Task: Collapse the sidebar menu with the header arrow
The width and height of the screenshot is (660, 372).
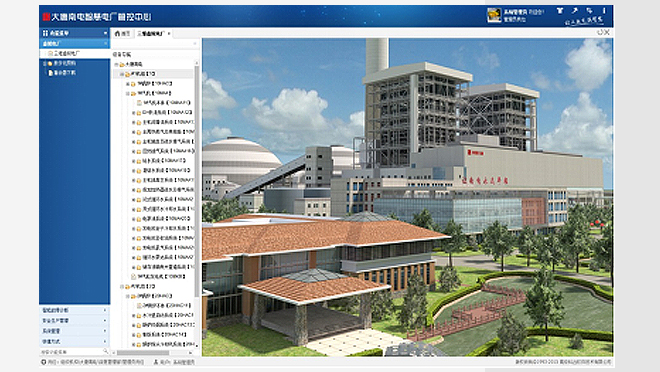Action: coord(105,33)
